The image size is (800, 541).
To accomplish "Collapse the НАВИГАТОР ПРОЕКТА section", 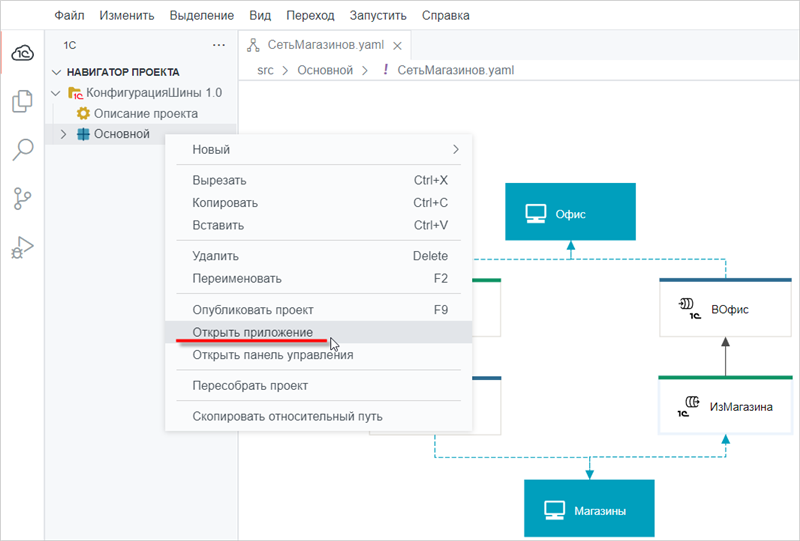I will point(57,72).
